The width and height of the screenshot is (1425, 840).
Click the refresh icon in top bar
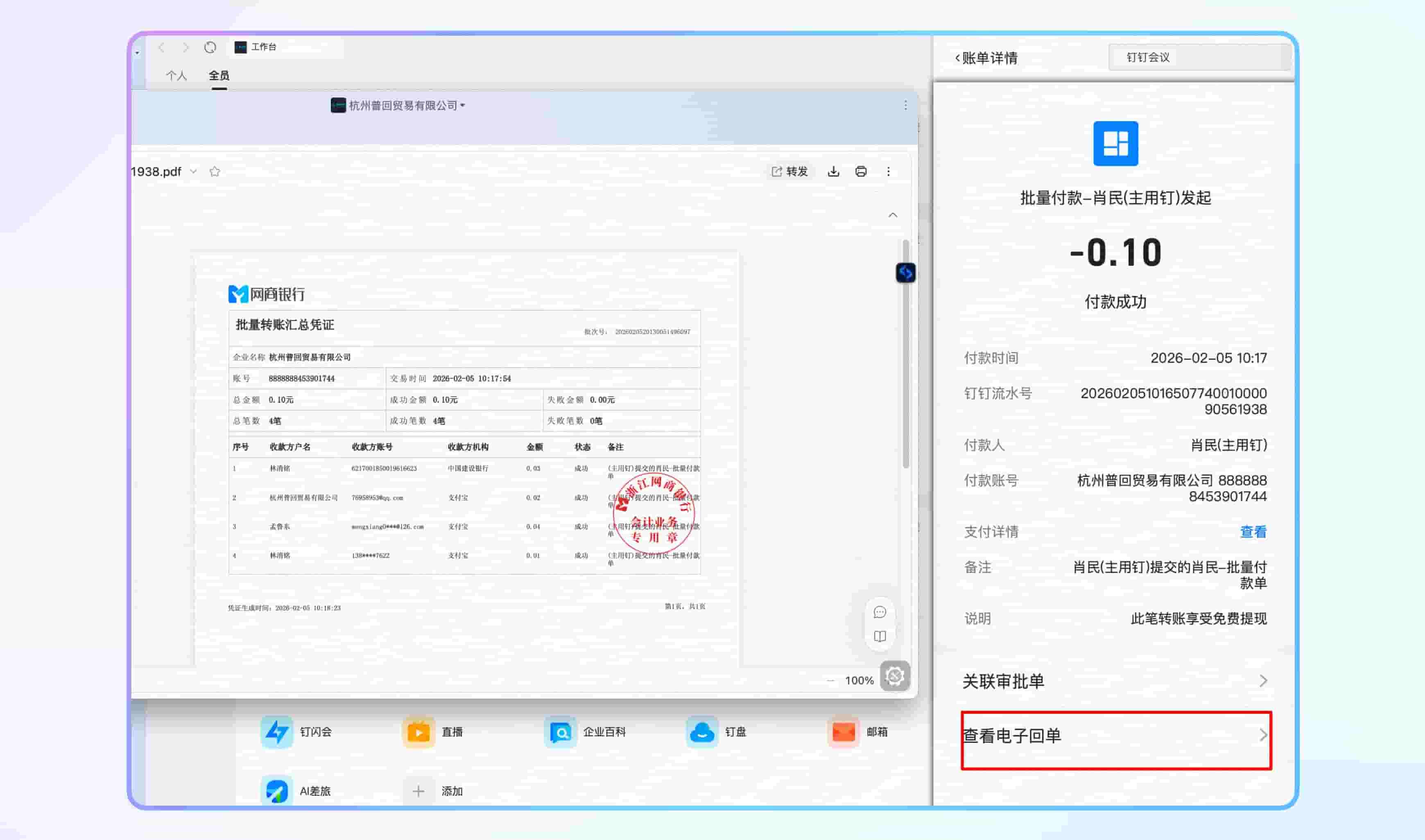point(210,47)
